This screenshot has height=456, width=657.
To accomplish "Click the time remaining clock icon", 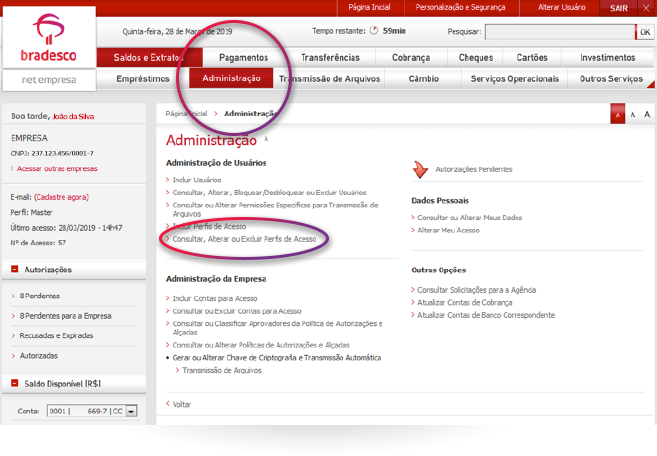I will click(374, 31).
